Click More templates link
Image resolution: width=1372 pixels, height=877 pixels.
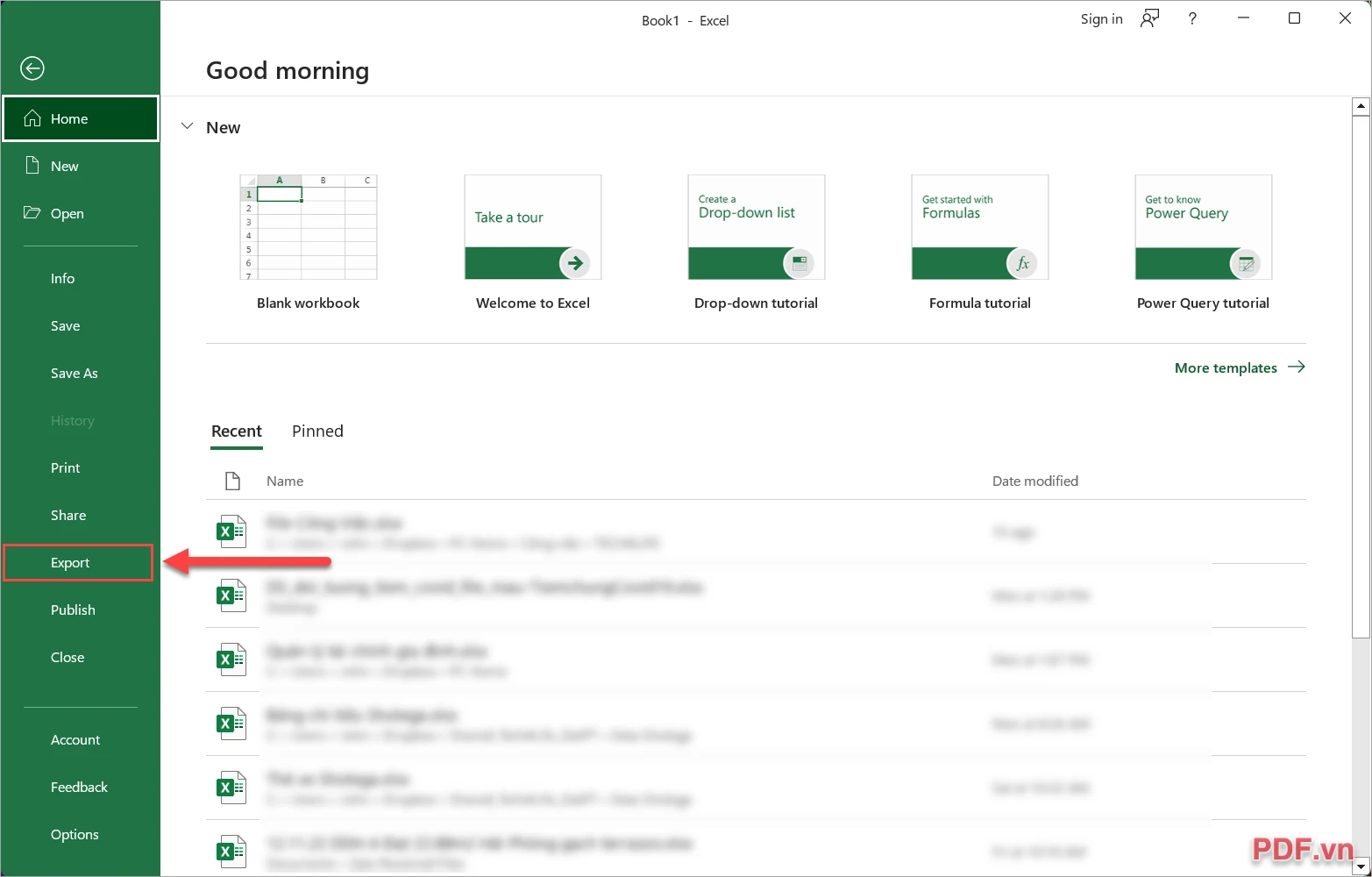click(1240, 367)
